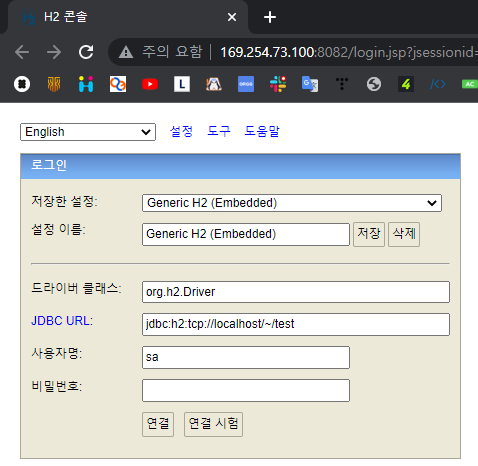This screenshot has height=466, width=478.
Task: Click the browser forward arrow
Action: (54, 52)
